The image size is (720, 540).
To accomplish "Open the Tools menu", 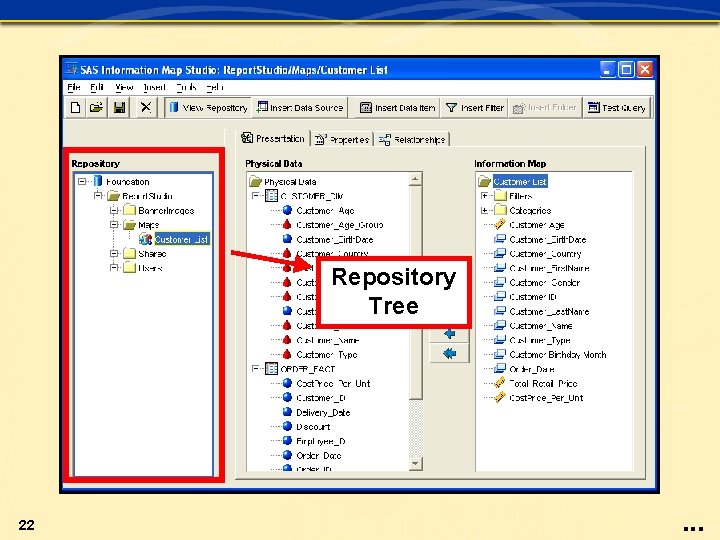I will [x=186, y=87].
